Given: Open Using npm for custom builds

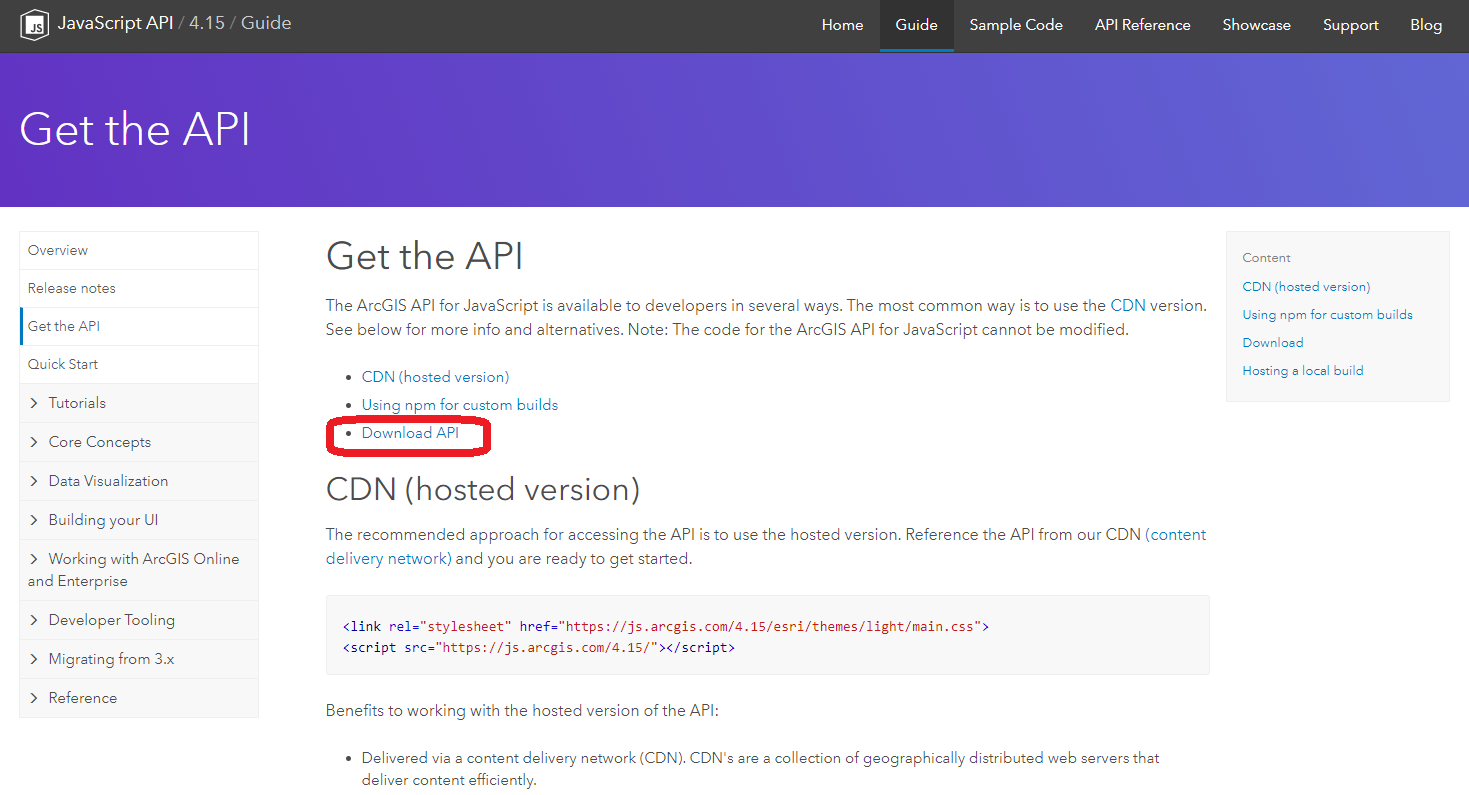Looking at the screenshot, I should 460,404.
